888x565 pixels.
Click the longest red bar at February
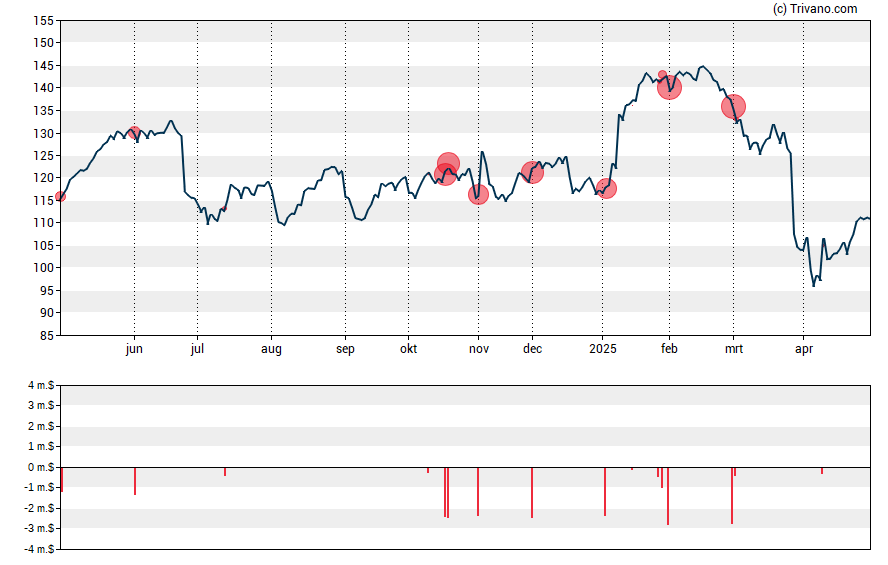coord(668,496)
